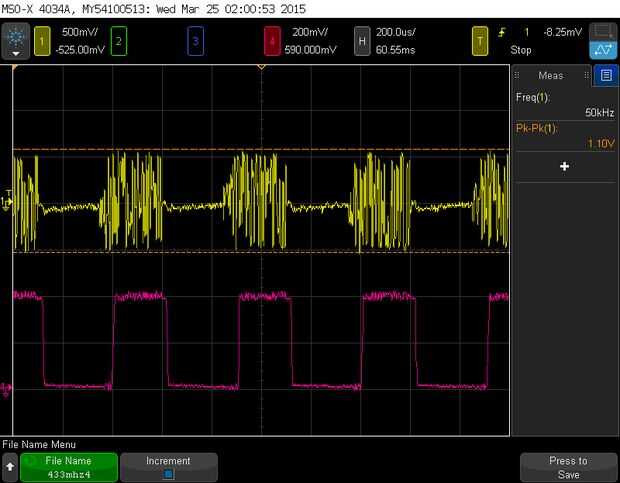Click the rising edge trigger slope icon
The image size is (620, 483).
[502, 32]
